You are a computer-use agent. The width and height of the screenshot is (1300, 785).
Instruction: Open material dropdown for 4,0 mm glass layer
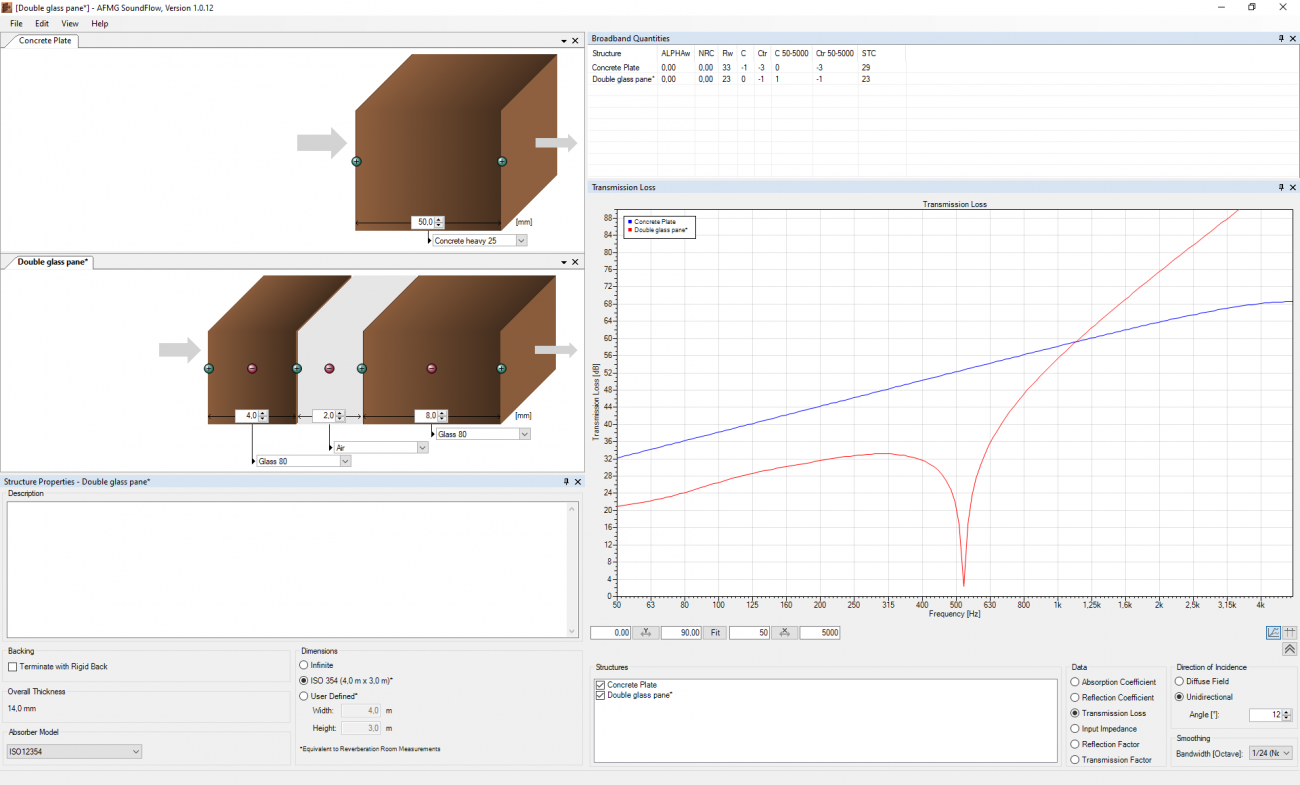(x=345, y=461)
